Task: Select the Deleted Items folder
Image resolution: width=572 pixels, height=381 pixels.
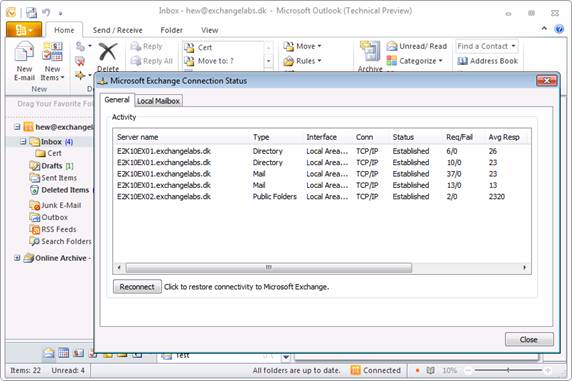Action: point(59,190)
